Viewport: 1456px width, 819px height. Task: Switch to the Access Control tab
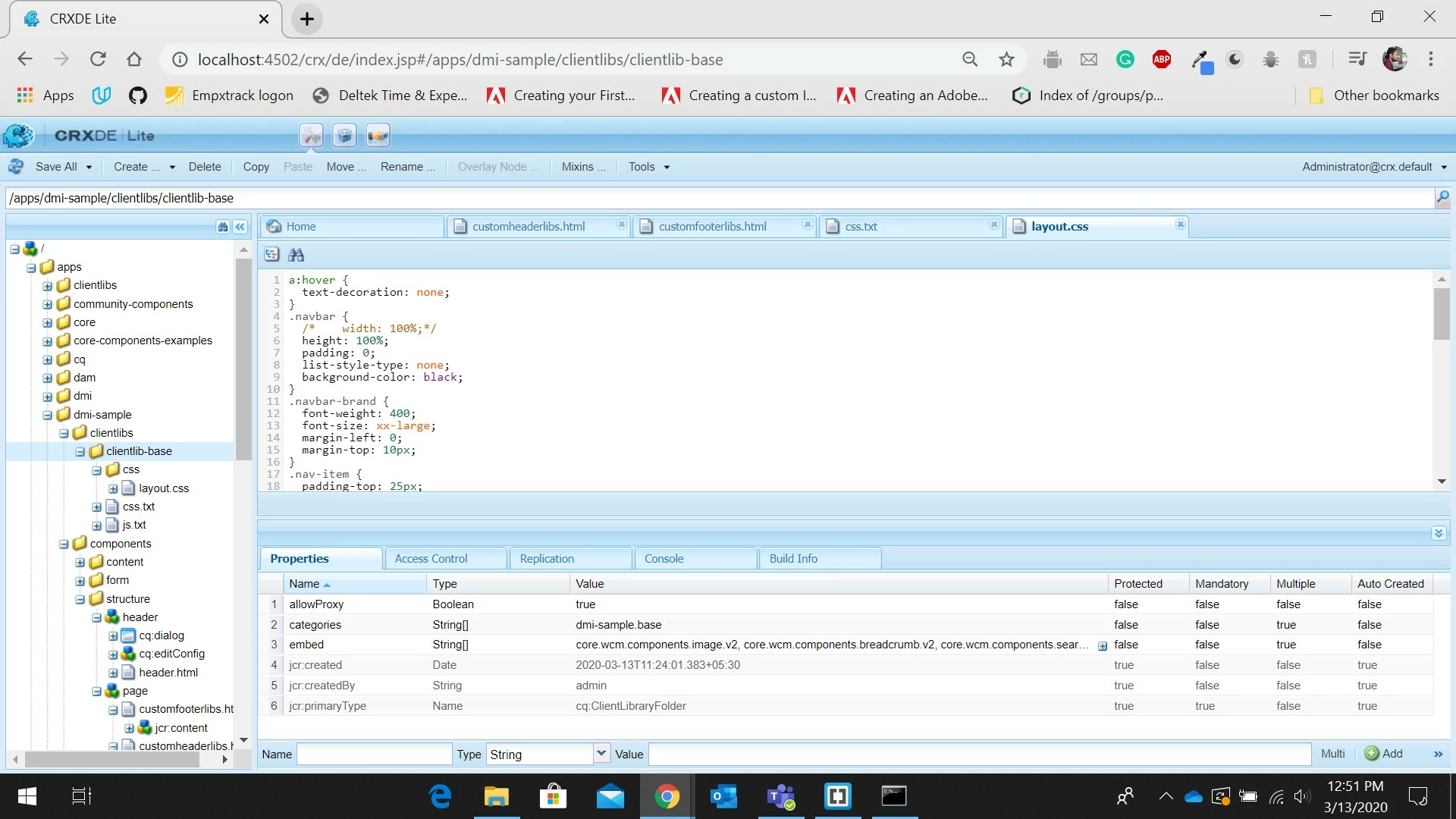pos(431,559)
